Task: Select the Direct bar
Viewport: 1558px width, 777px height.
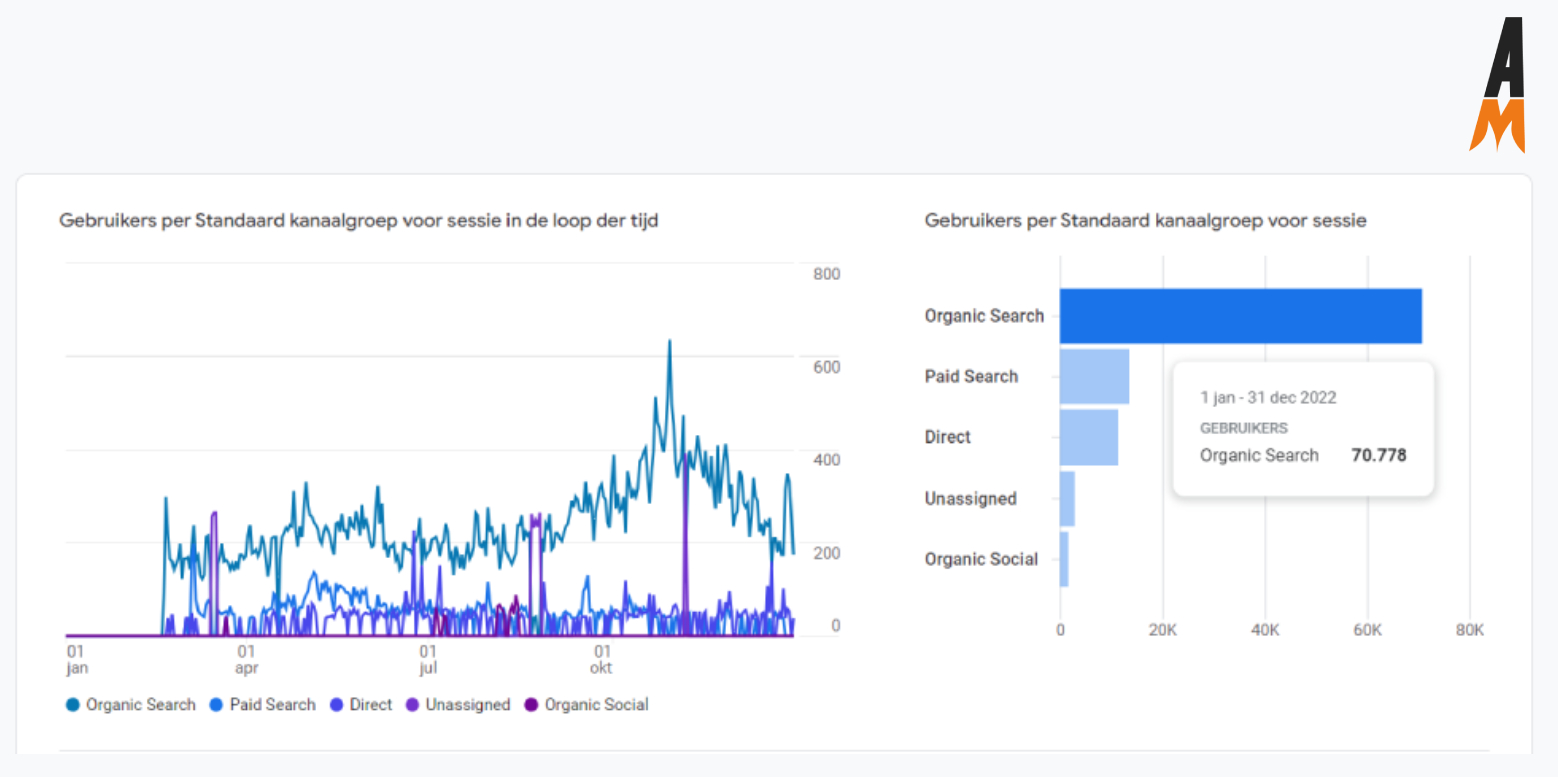Action: [x=1089, y=437]
